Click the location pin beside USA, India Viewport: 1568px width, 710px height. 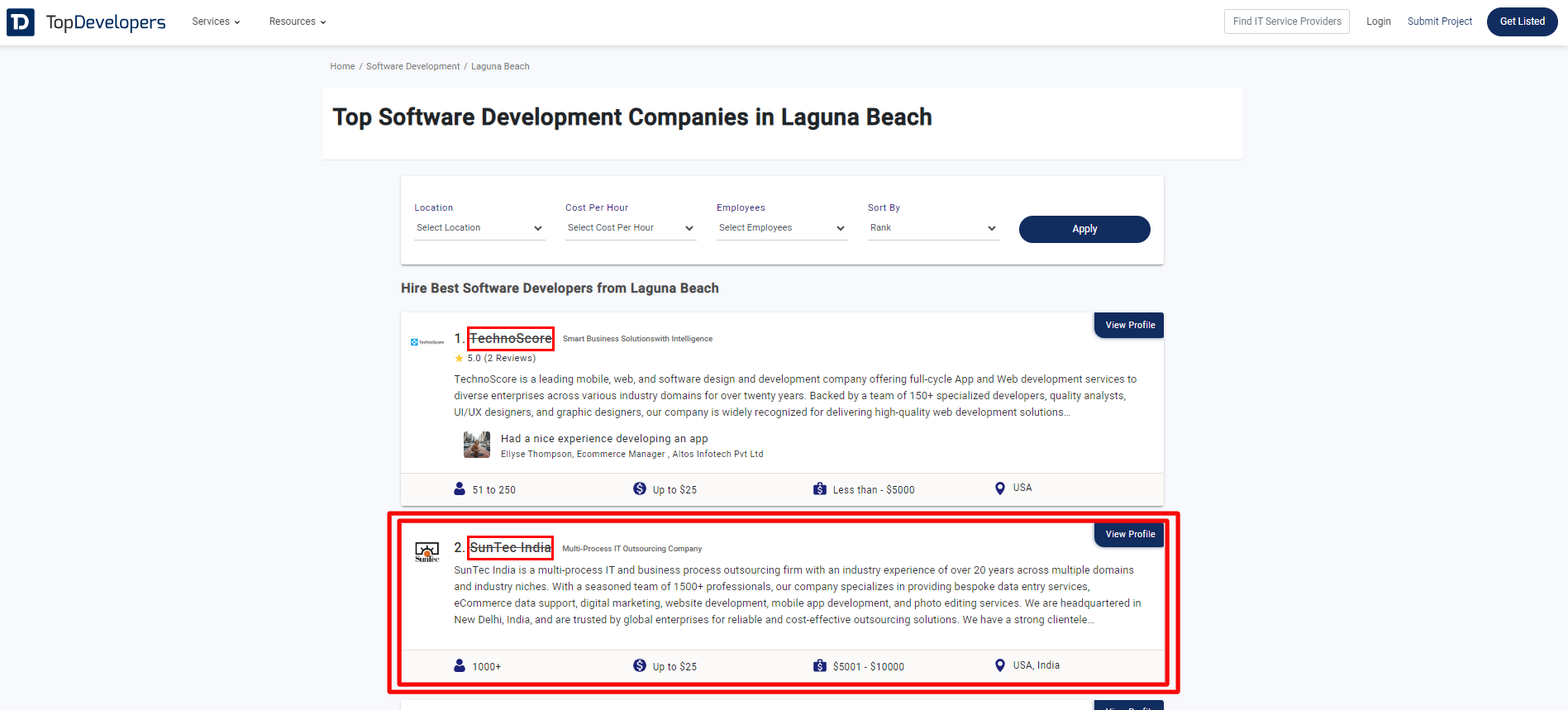[999, 665]
